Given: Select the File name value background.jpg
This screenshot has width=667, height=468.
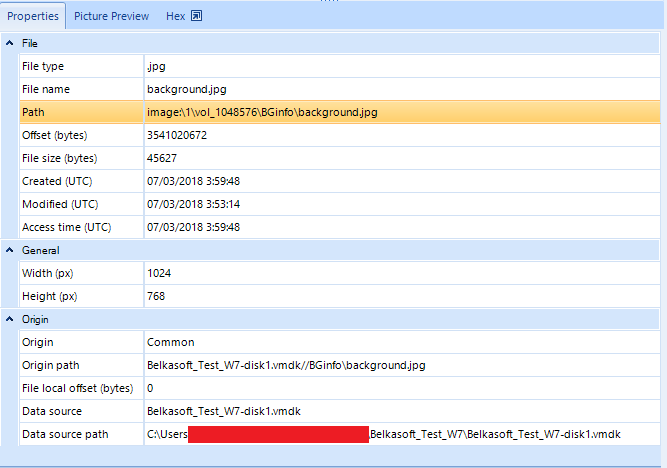Looking at the screenshot, I should click(189, 89).
